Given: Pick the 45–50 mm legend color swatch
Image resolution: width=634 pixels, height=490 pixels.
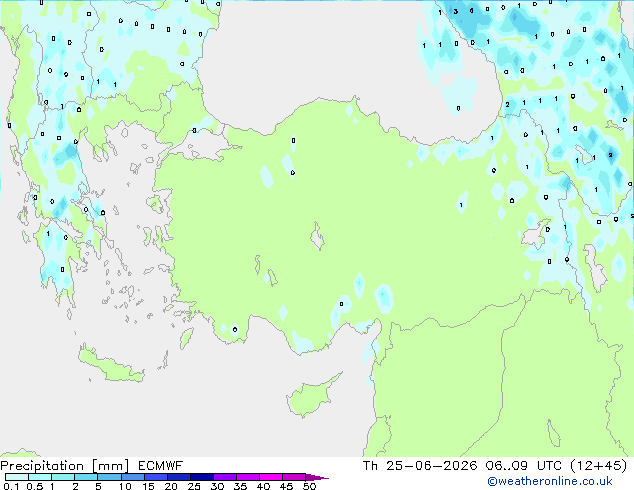Looking at the screenshot, I should [294, 477].
